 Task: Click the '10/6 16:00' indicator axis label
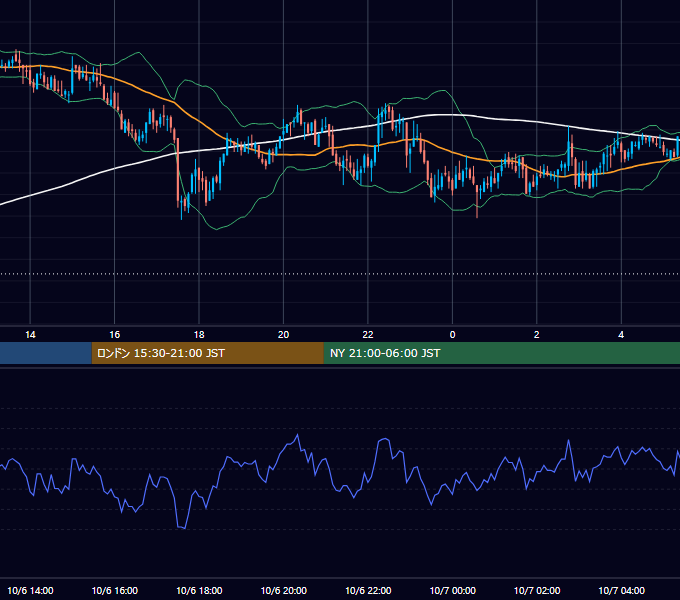click(114, 590)
